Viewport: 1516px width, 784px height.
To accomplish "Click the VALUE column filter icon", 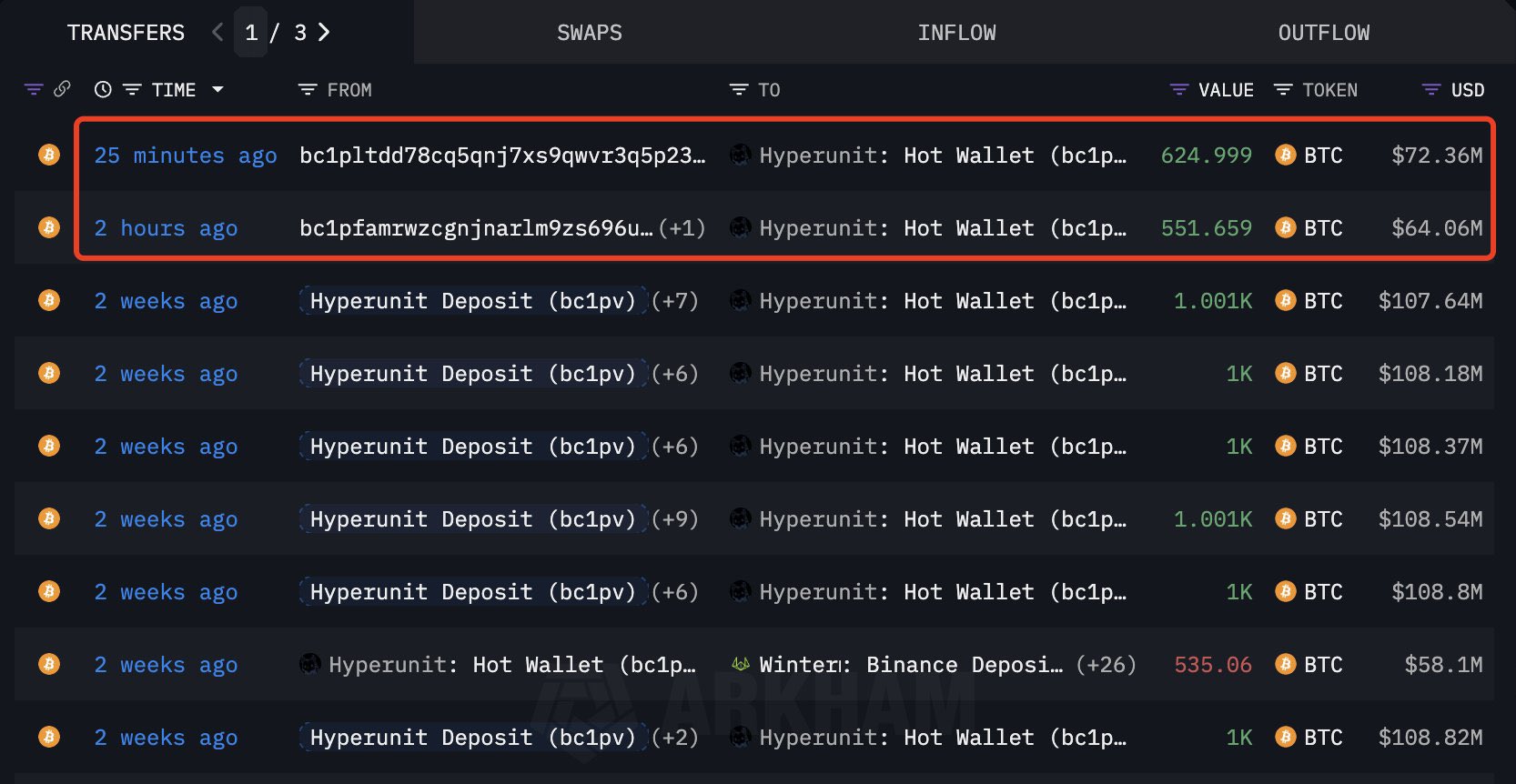I will (1178, 90).
